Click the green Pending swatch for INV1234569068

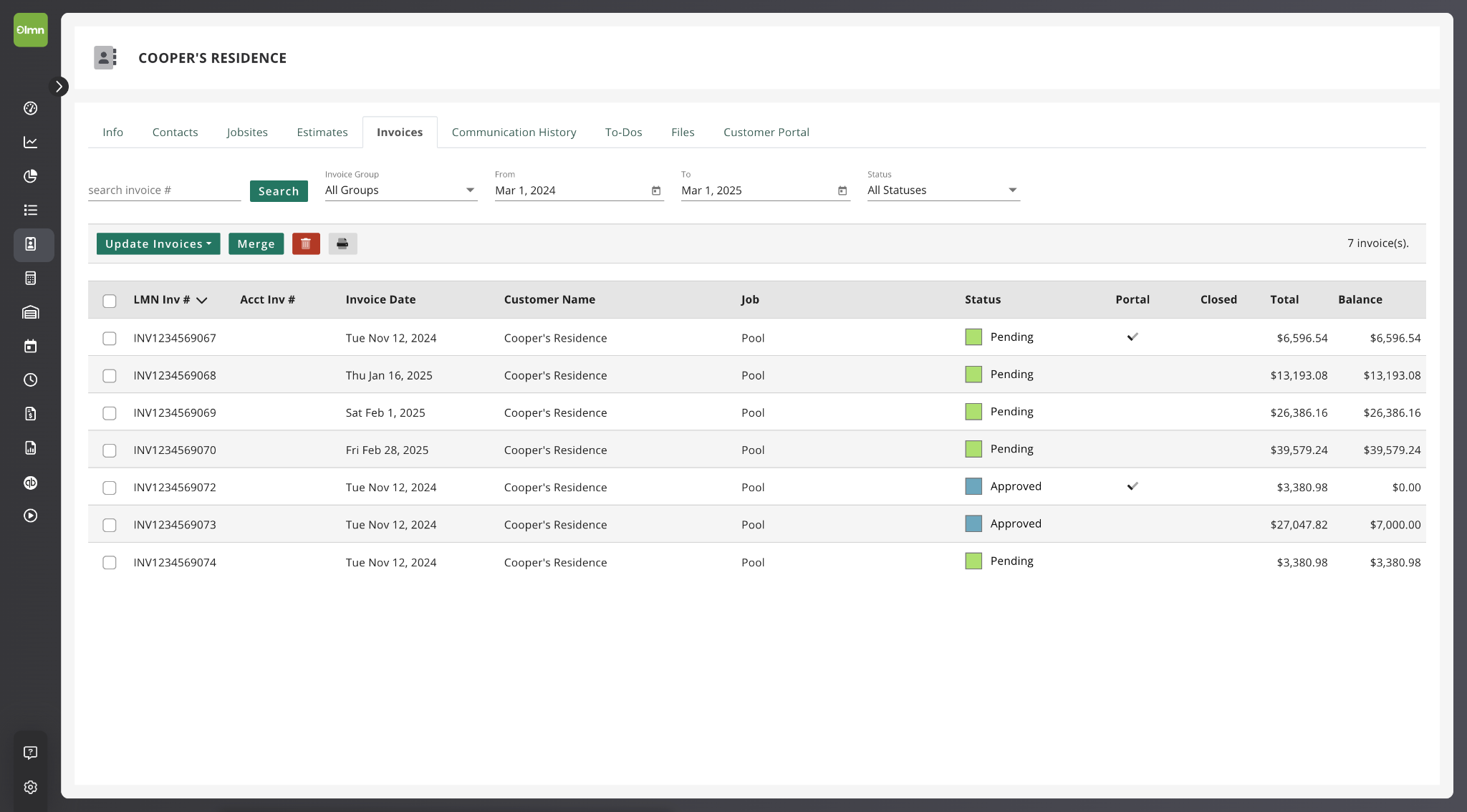tap(973, 374)
